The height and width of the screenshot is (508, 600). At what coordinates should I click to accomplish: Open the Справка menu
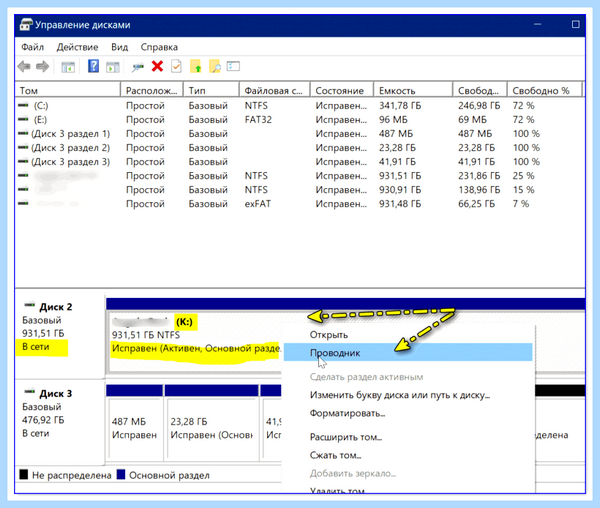click(159, 47)
